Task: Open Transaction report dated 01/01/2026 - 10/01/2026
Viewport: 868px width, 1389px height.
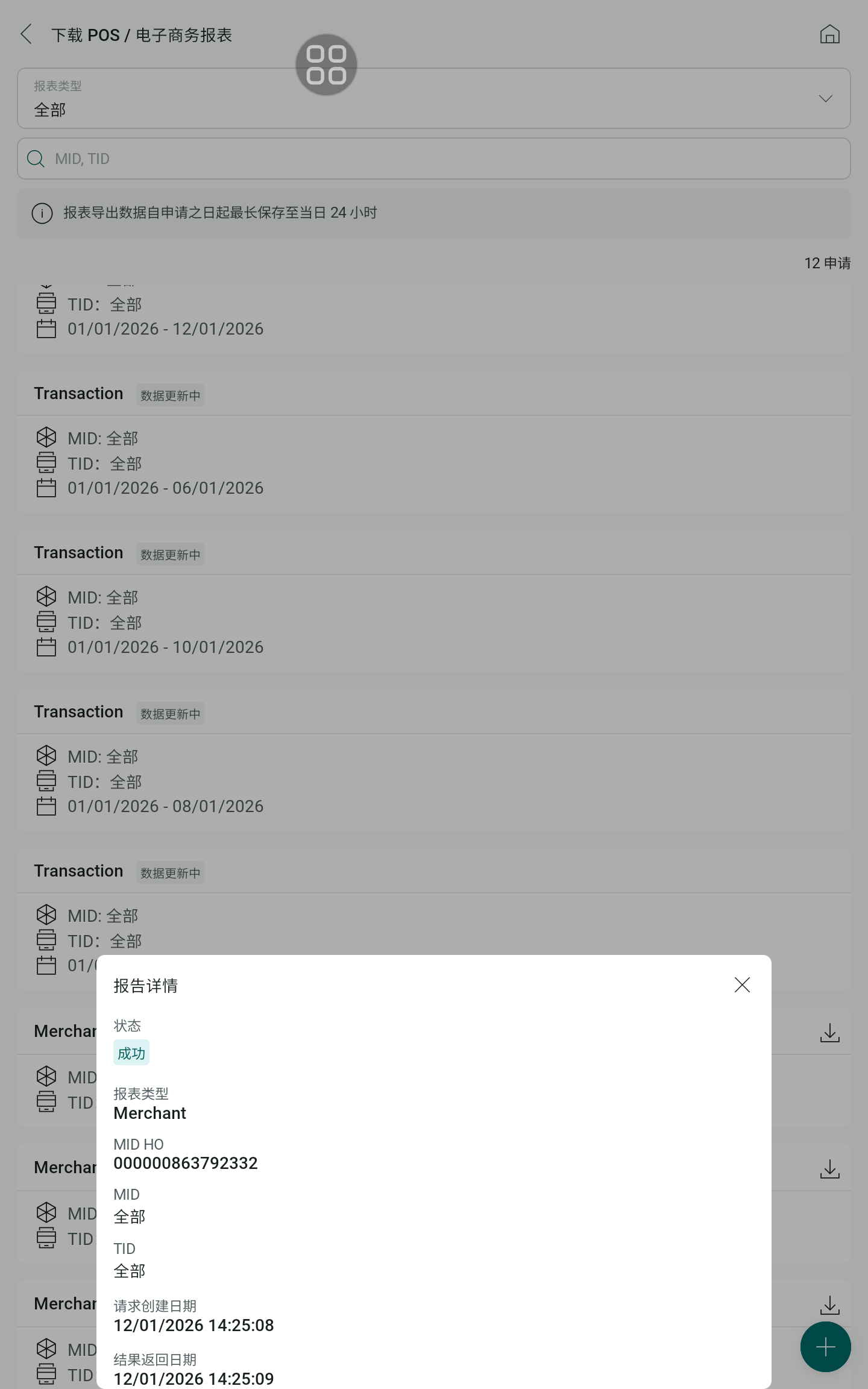Action: (x=434, y=601)
